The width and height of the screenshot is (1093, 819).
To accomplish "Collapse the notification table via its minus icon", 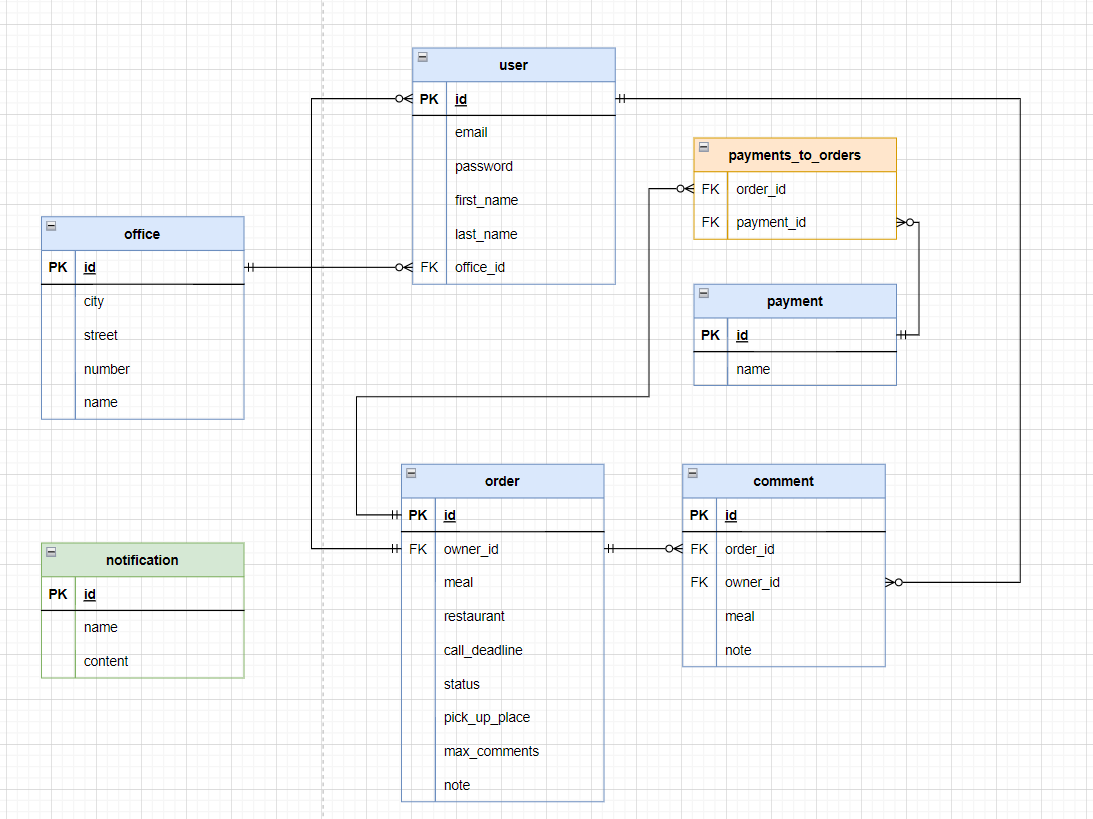I will [50, 553].
